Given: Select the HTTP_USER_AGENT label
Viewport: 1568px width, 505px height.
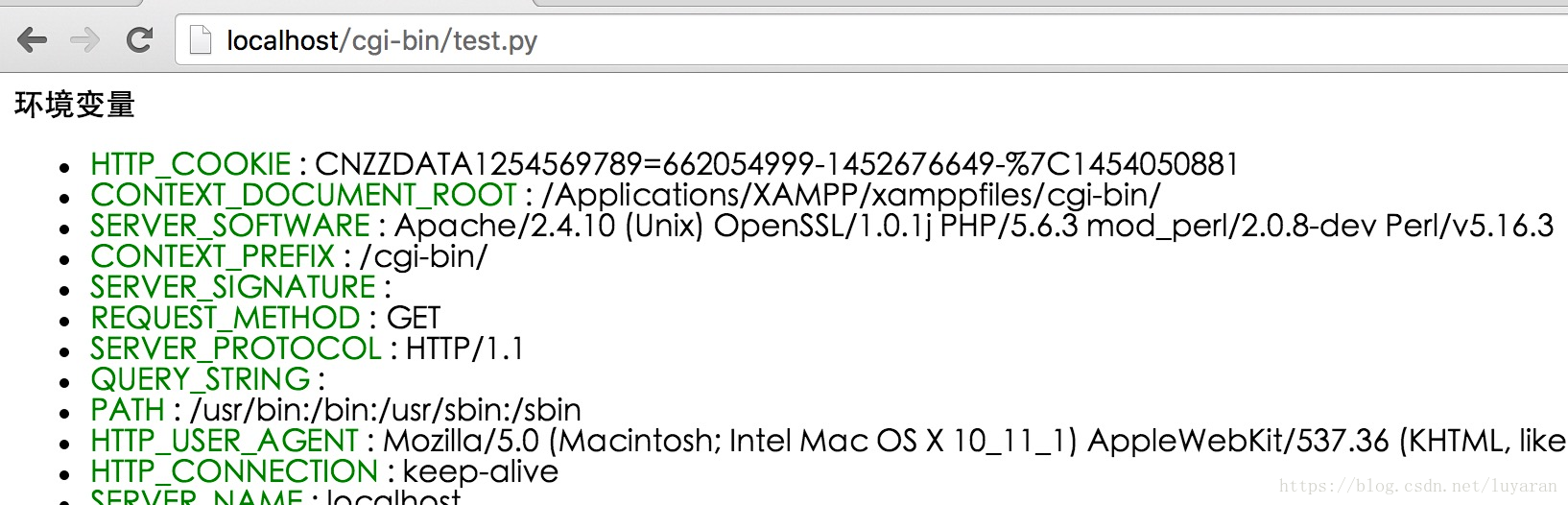Looking at the screenshot, I should click(x=225, y=441).
